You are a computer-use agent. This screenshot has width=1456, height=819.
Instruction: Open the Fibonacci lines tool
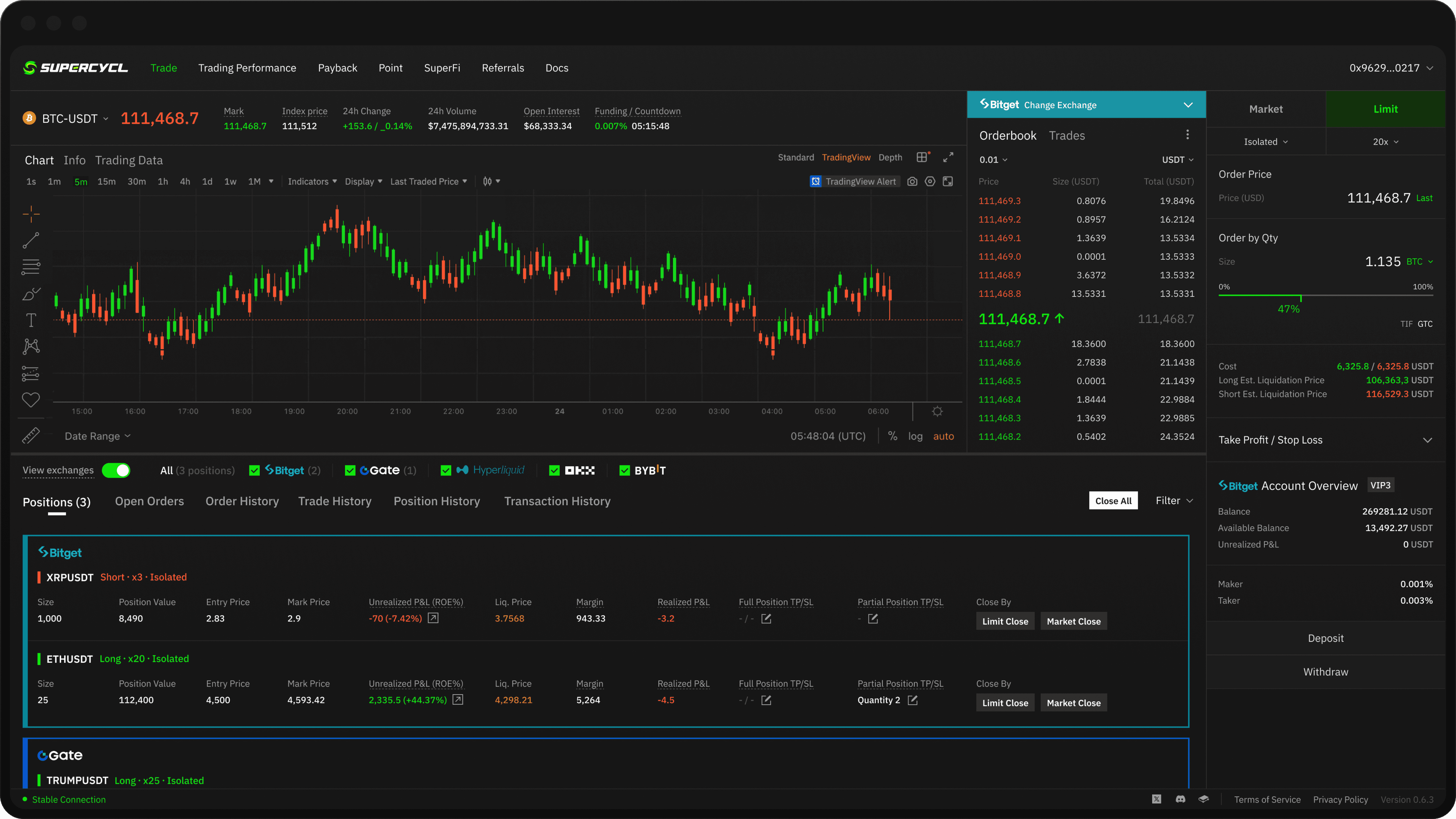(31, 267)
